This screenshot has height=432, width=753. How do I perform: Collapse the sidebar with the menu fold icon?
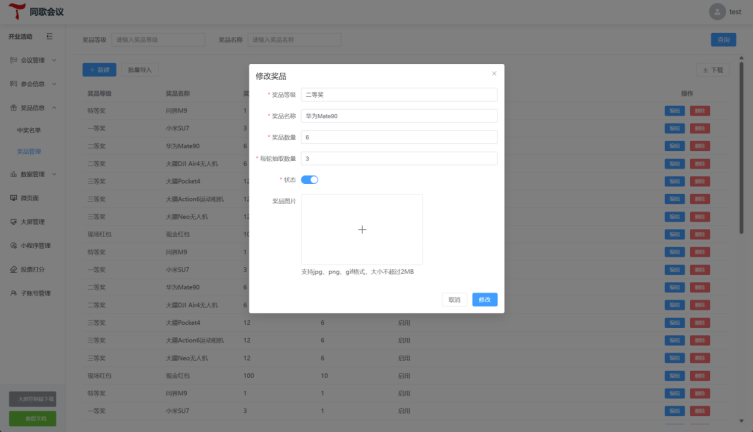(49, 36)
